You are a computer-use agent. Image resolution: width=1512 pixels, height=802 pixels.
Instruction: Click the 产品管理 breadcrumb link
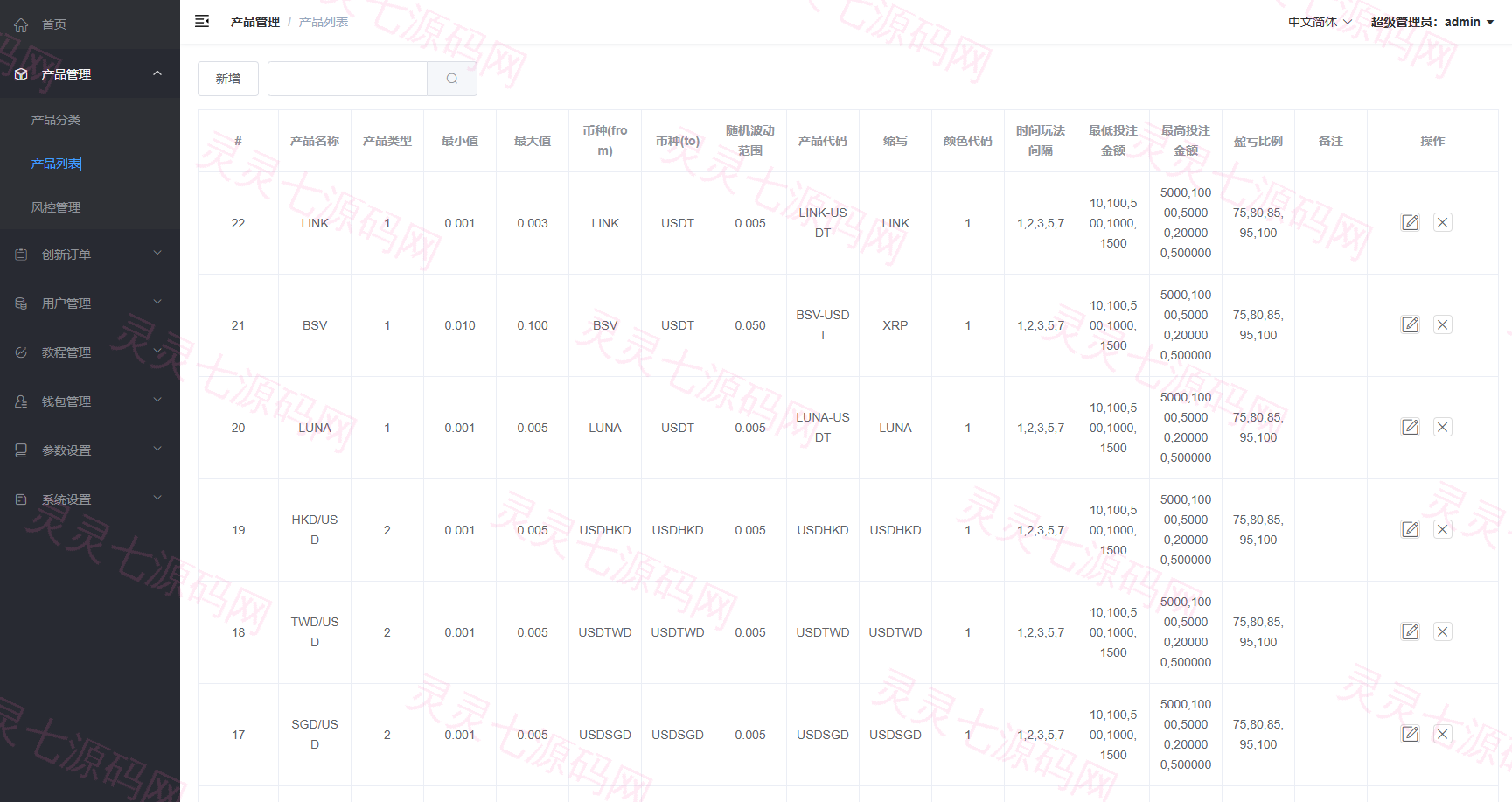[x=255, y=22]
